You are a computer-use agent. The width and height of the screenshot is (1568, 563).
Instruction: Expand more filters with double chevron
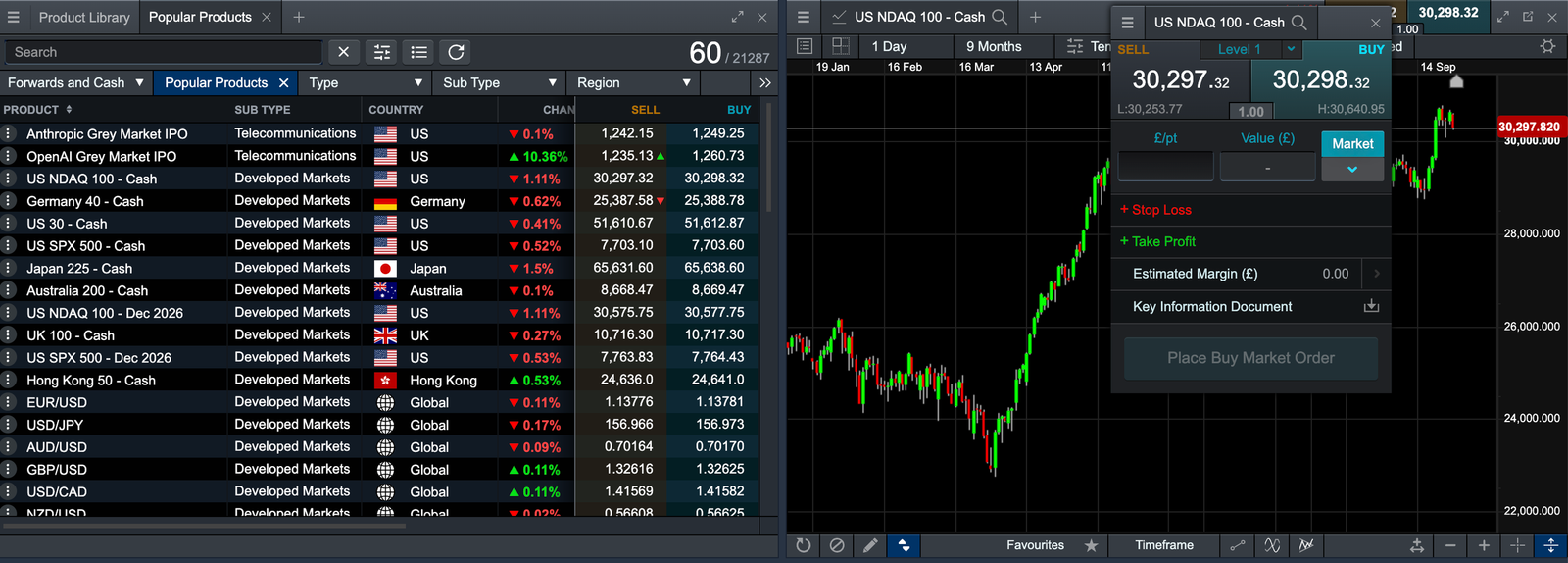(x=765, y=83)
